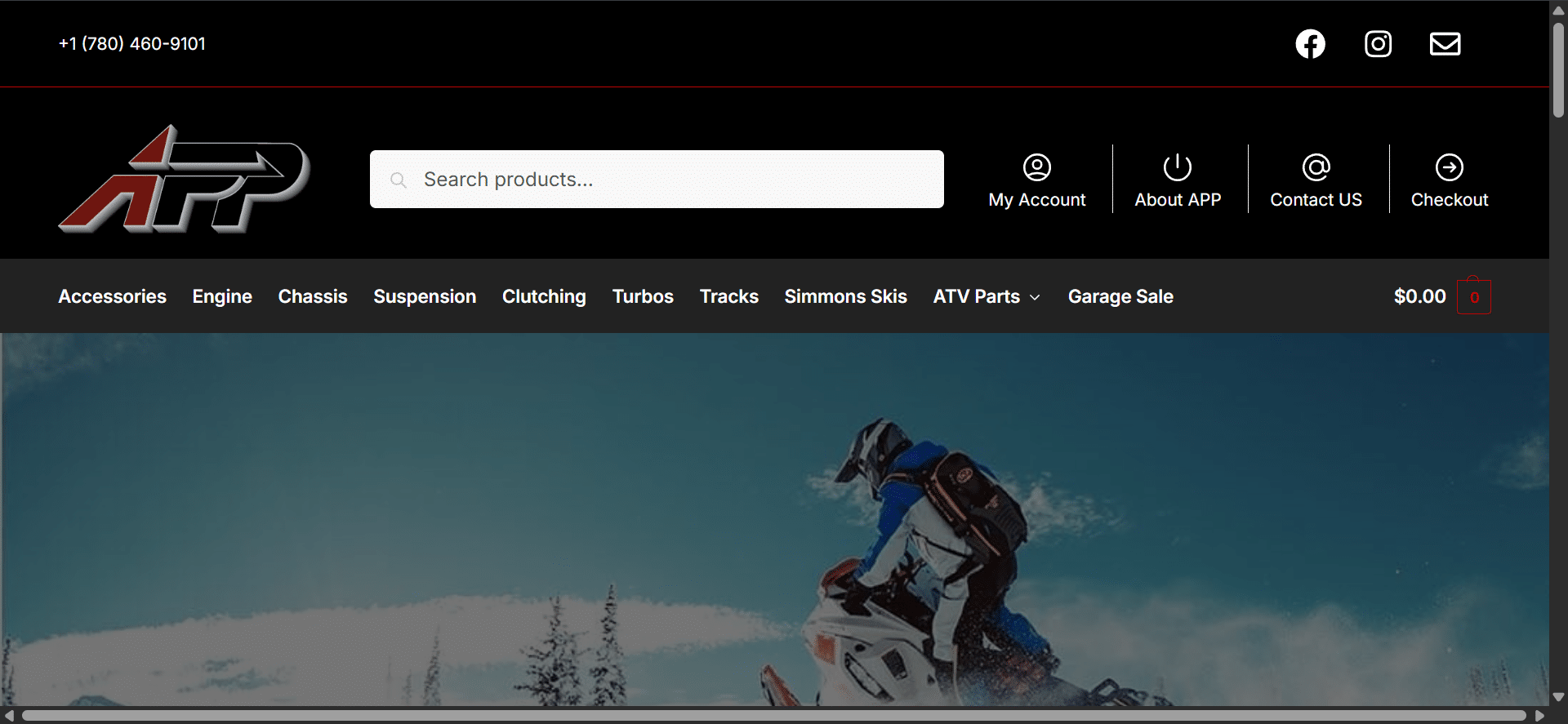
Task: Go to the Turbos category
Action: (643, 296)
